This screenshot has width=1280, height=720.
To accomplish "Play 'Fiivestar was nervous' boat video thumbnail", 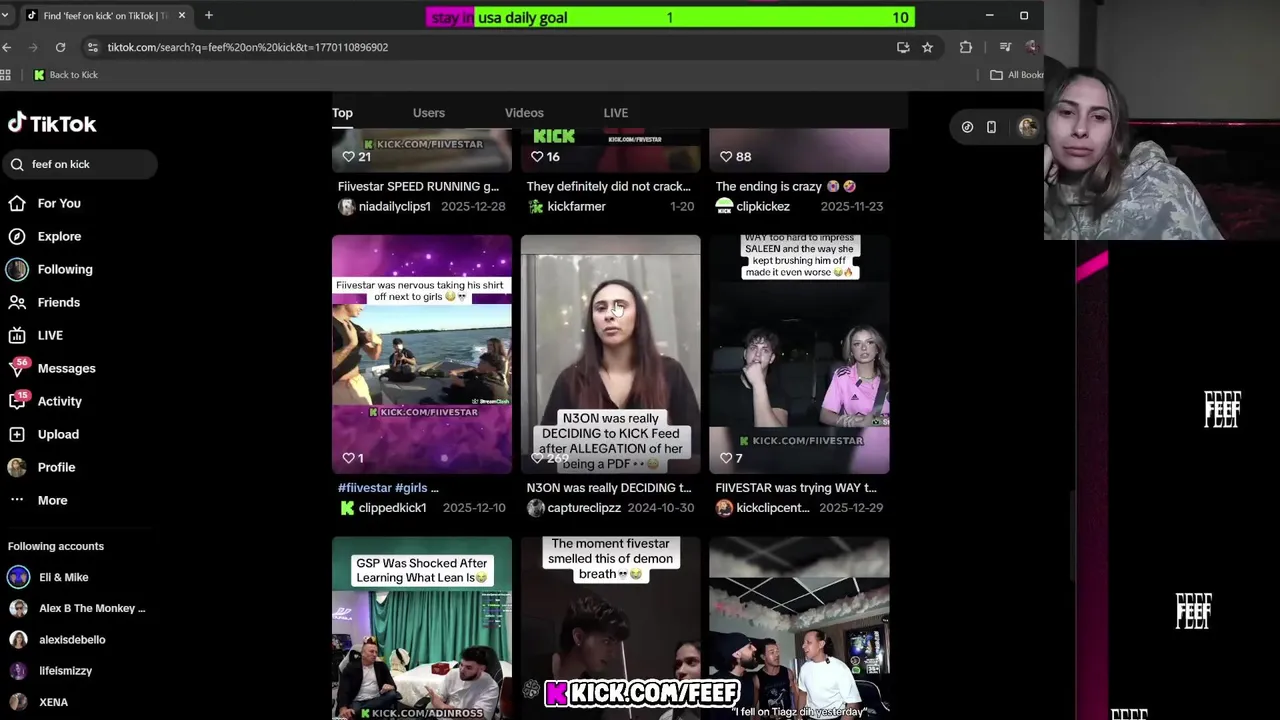I will pos(422,354).
